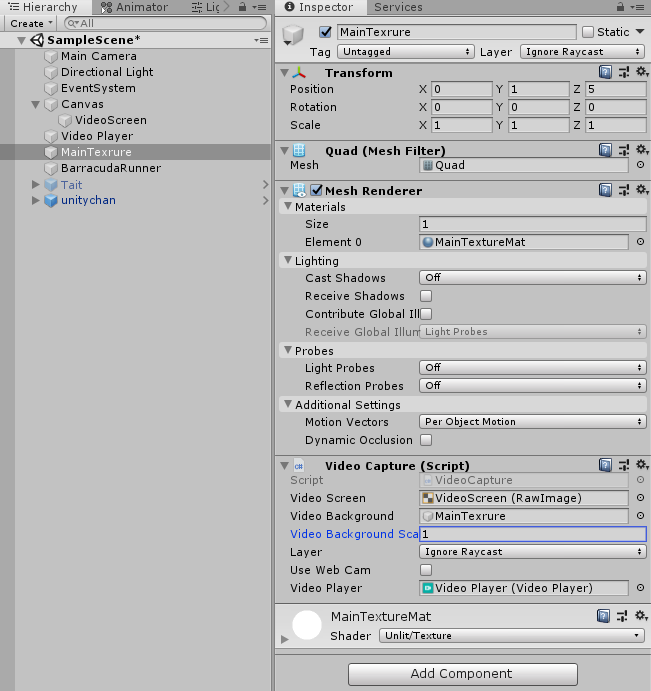Expand the unitychan prefab
Viewport: 651px width, 691px height.
36,200
